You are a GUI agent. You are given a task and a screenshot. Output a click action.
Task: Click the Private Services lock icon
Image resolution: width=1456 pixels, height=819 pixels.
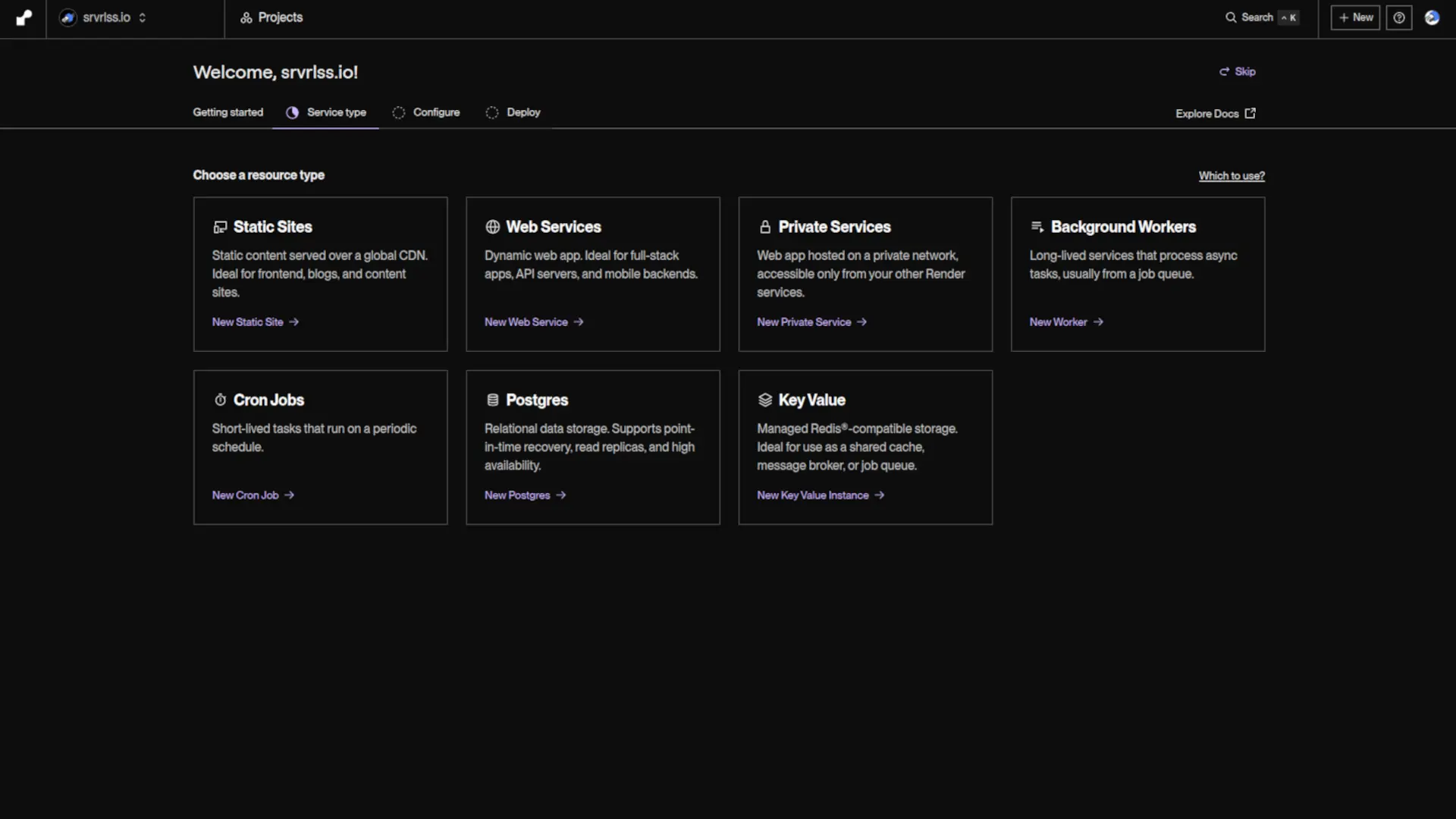(x=765, y=227)
